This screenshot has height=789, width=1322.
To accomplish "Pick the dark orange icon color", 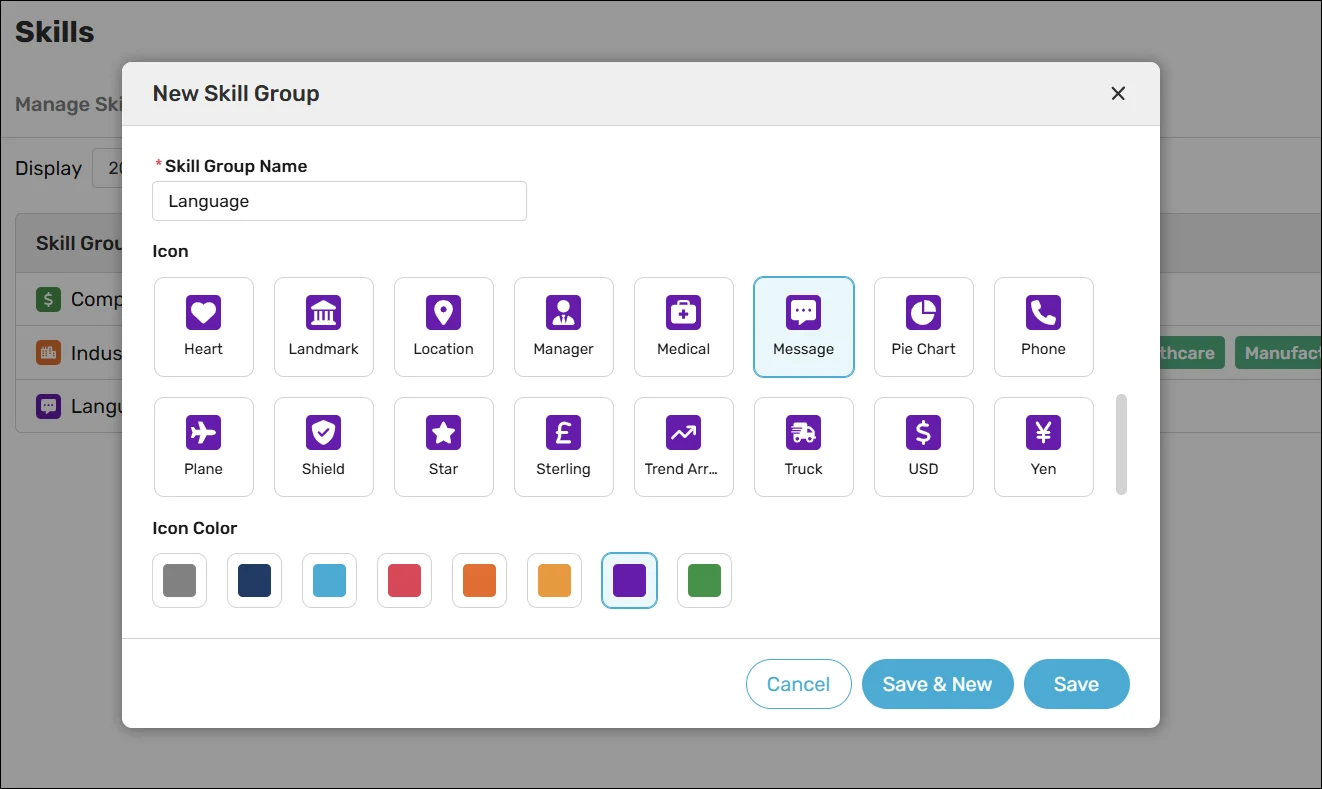I will [x=480, y=581].
